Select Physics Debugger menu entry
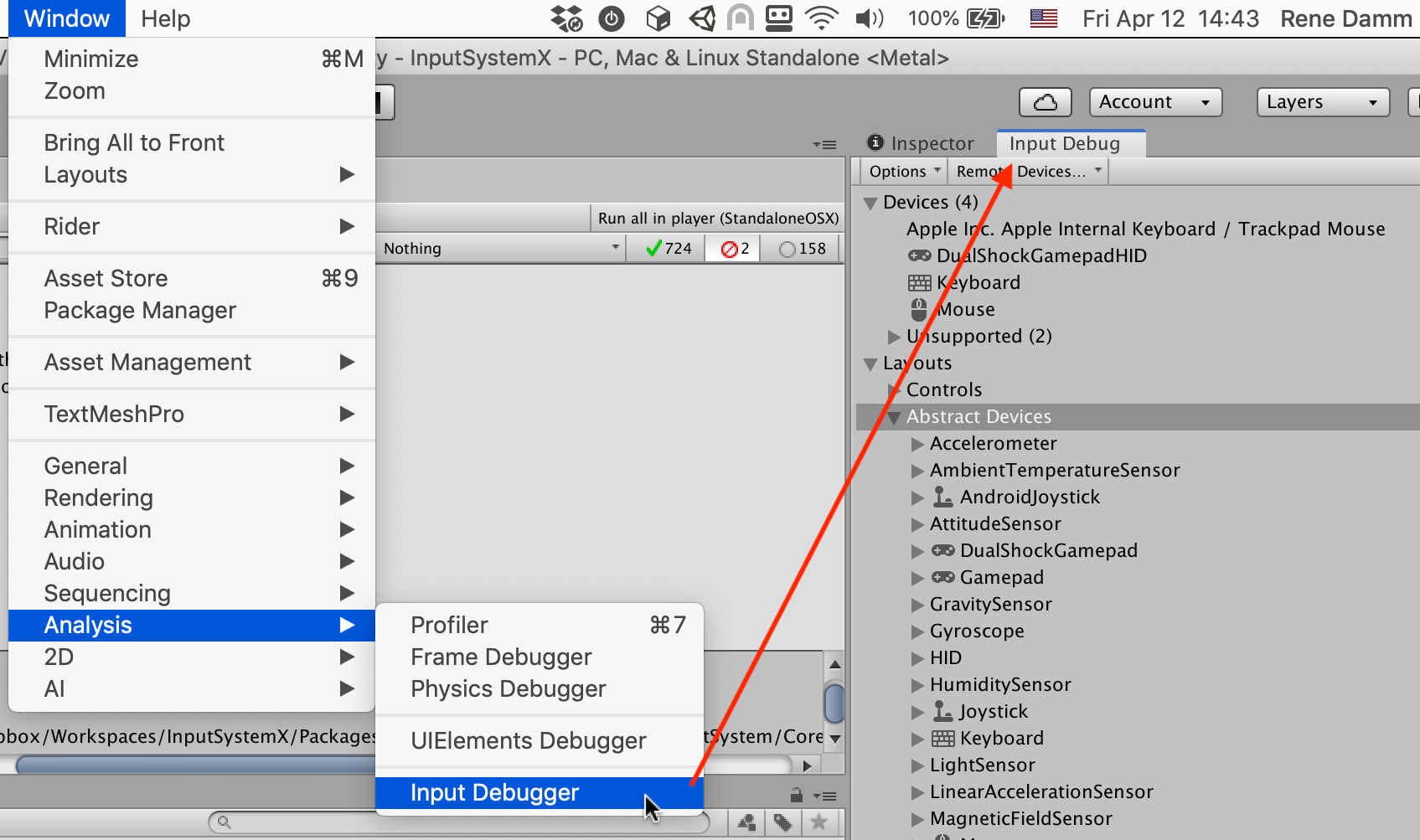 (540, 688)
